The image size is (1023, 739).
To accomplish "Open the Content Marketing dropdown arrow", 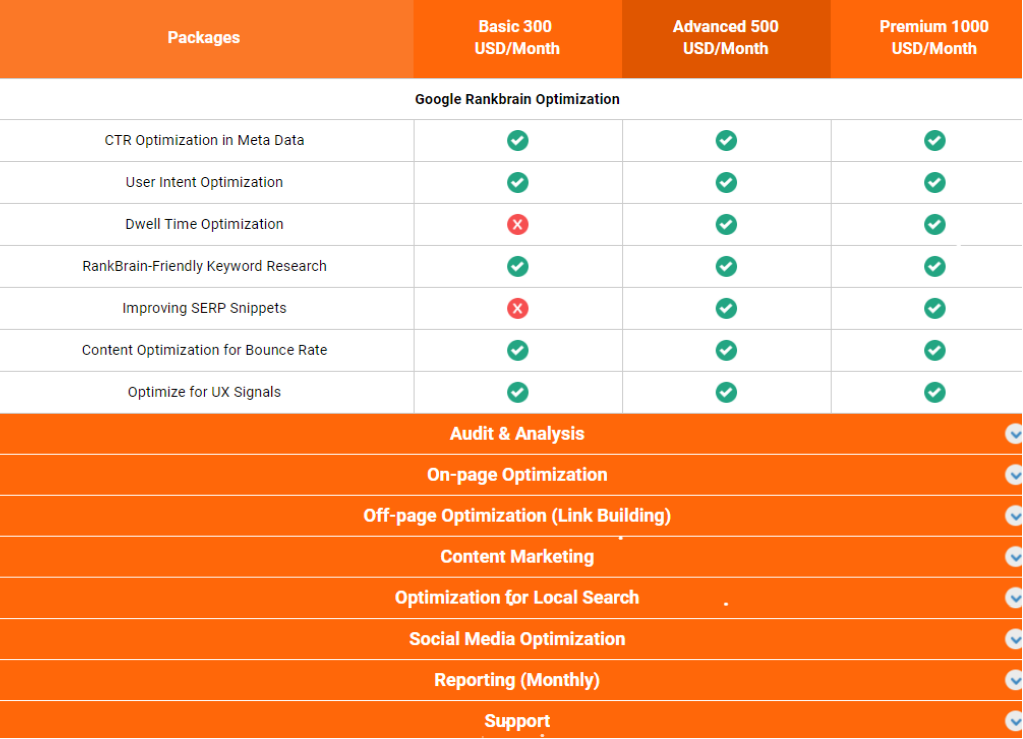I will pos(1013,557).
